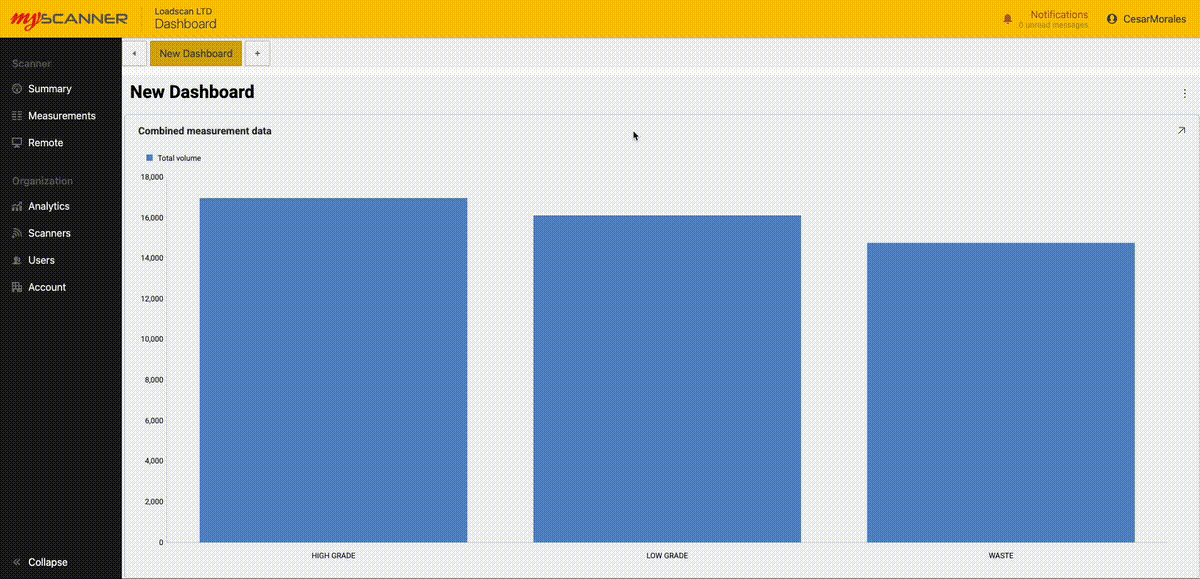Click the HIGH GRADE bar

pos(333,370)
